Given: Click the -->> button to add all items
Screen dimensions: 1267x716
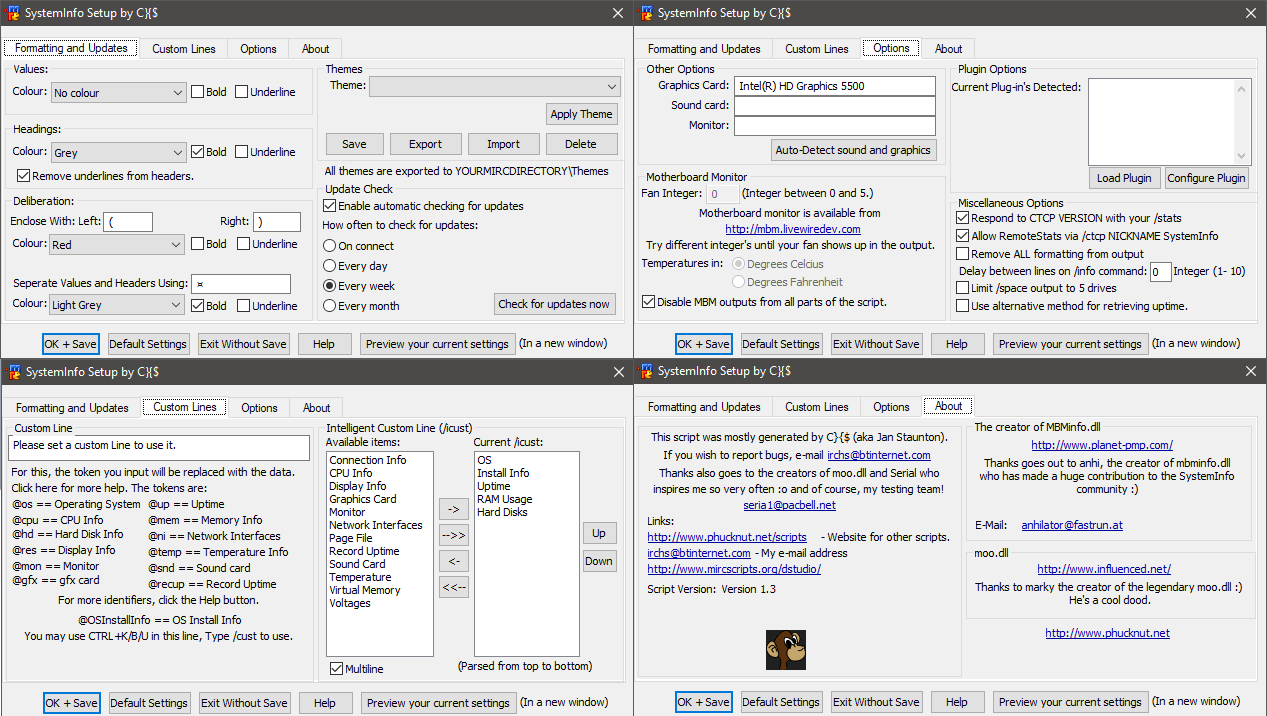Looking at the screenshot, I should point(454,535).
